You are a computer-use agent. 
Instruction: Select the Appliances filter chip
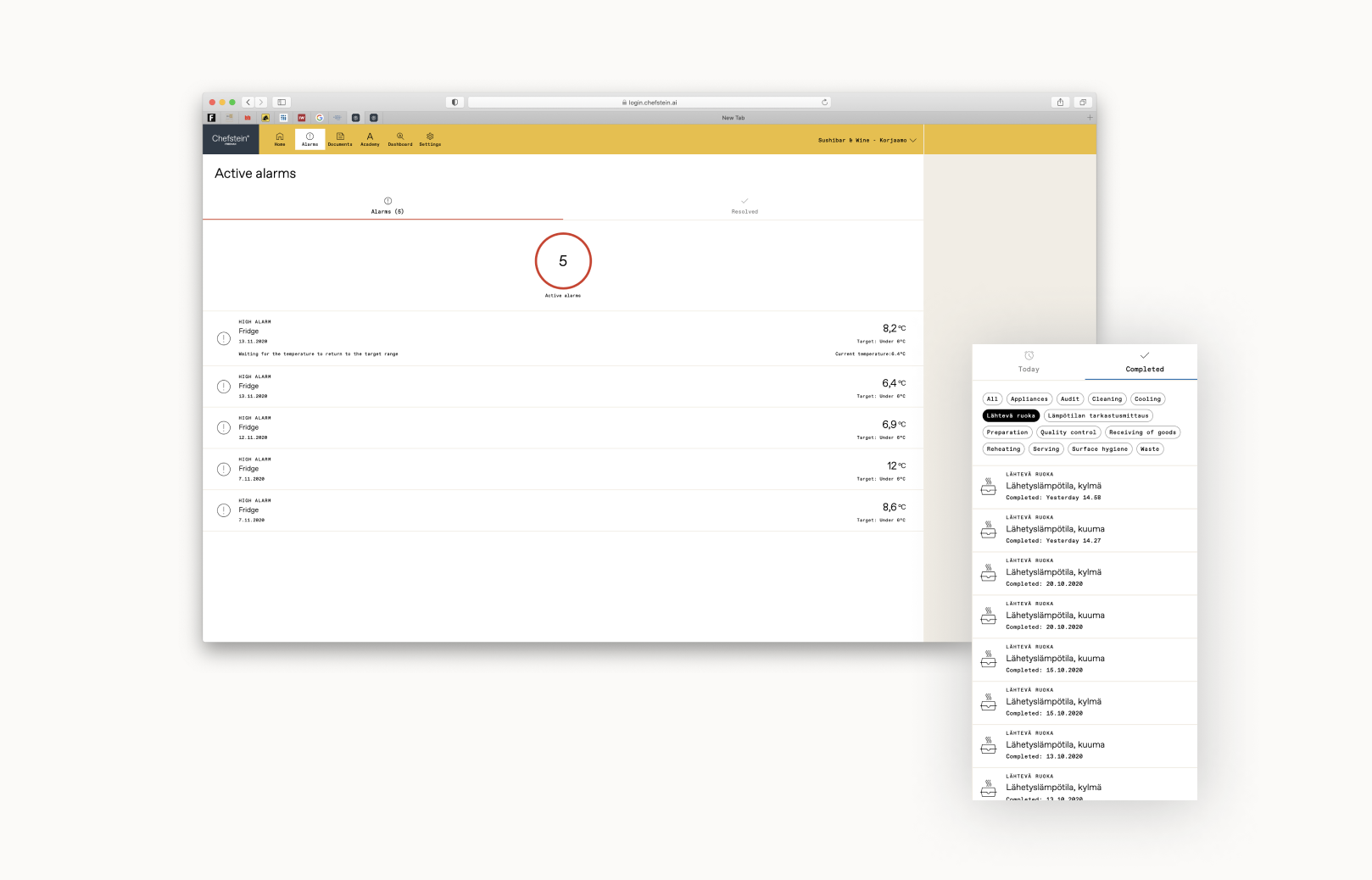pos(1029,399)
